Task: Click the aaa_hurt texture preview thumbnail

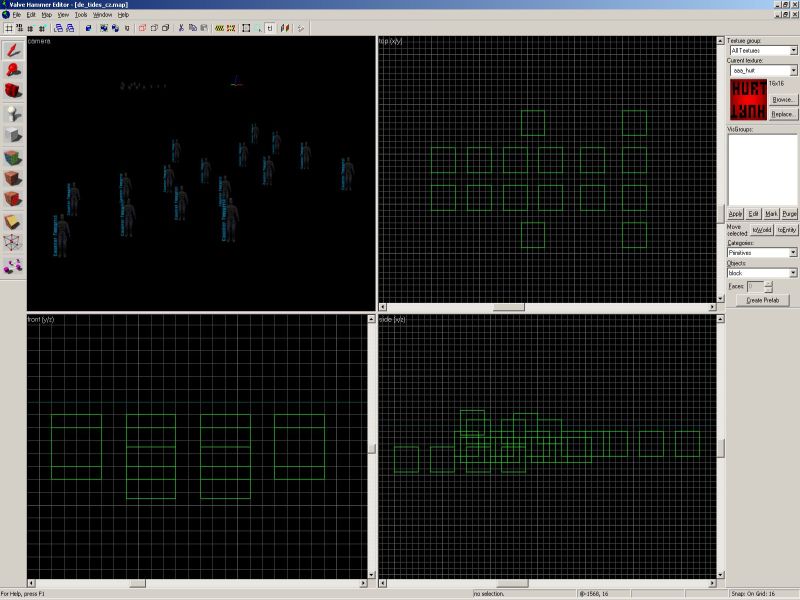Action: coord(747,100)
